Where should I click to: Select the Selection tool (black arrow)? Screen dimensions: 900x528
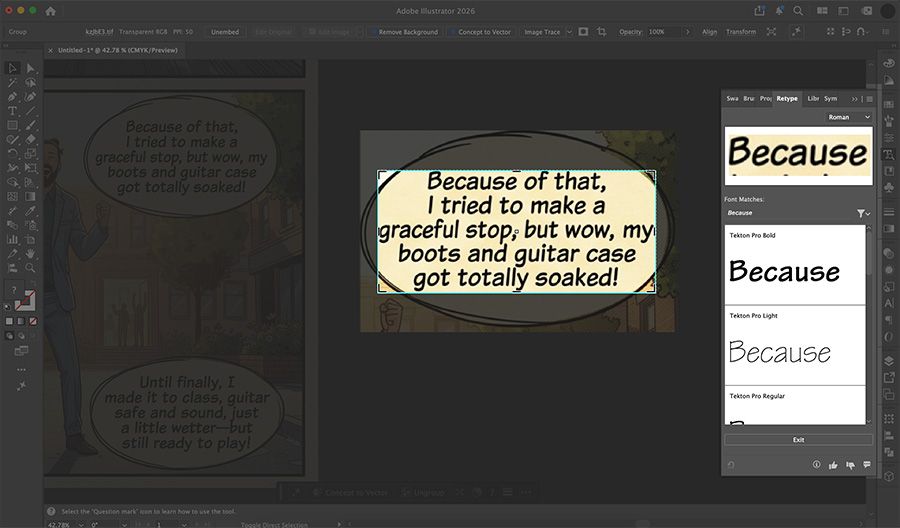[x=12, y=68]
